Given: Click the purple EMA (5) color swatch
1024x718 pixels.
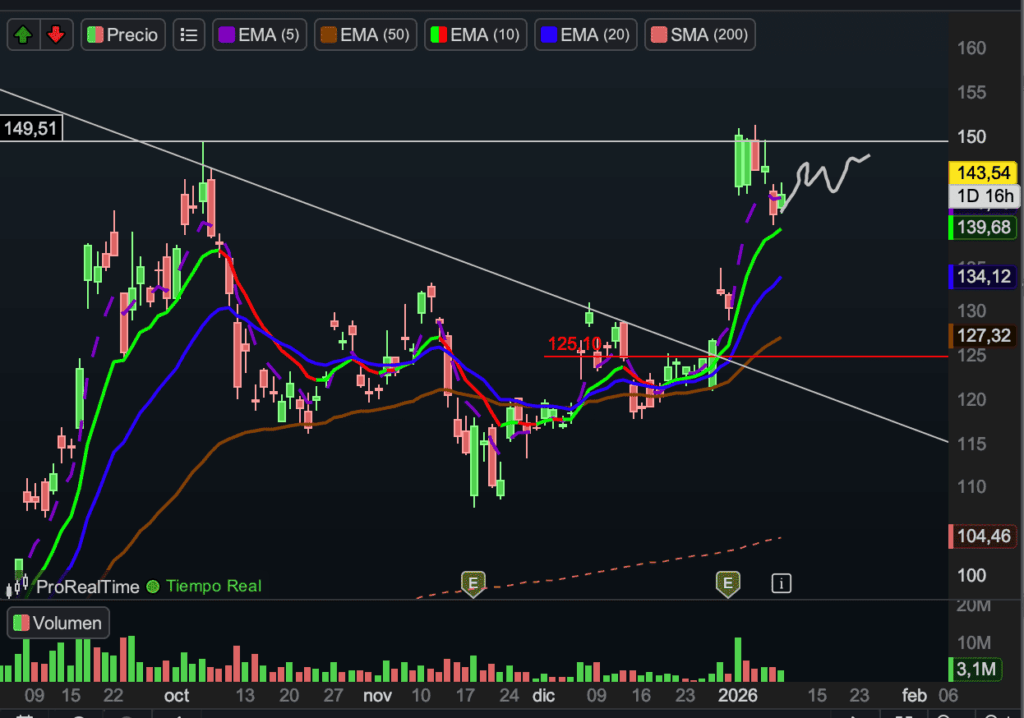Looking at the screenshot, I should (227, 34).
